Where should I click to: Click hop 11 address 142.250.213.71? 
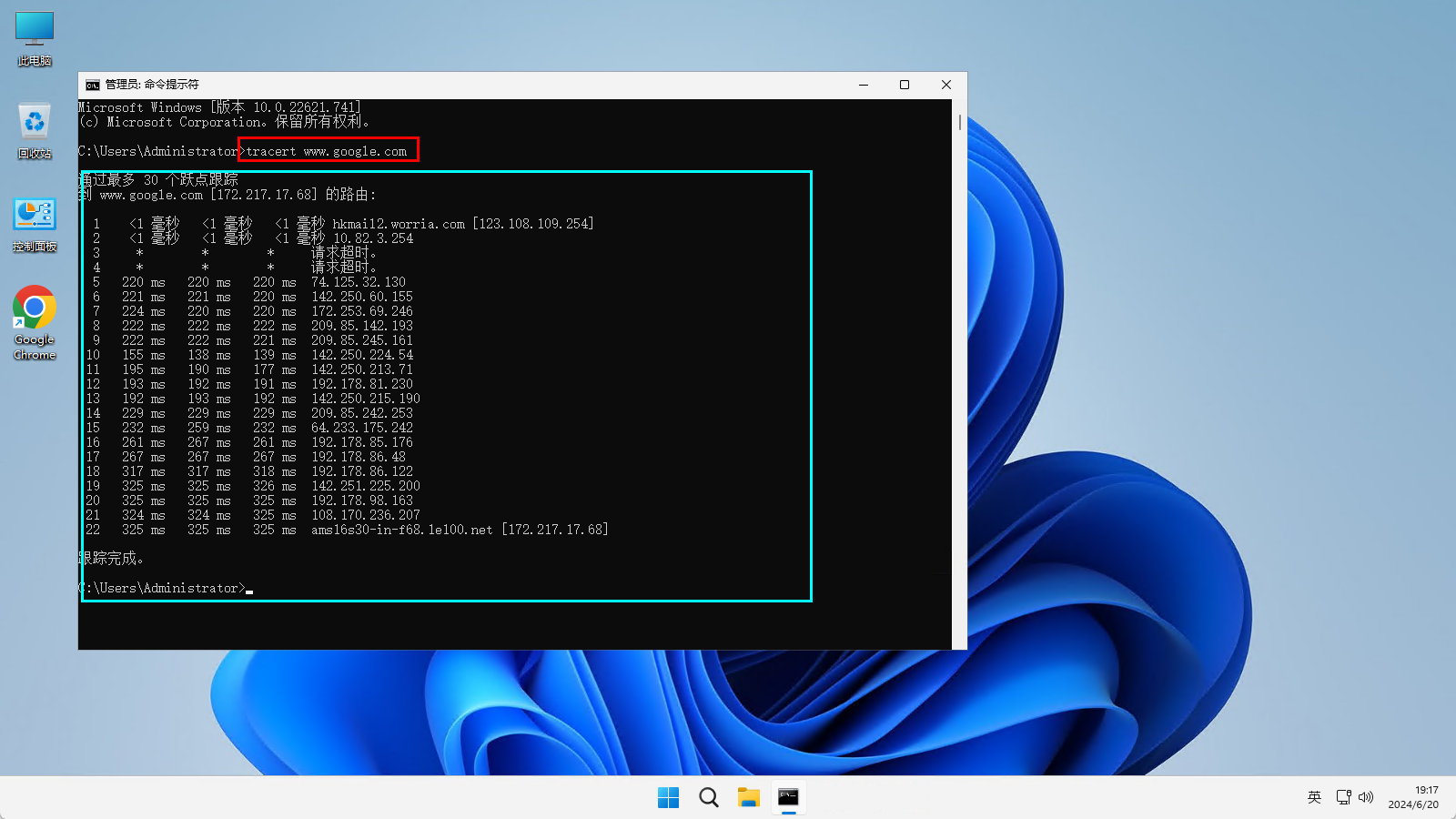(x=362, y=369)
